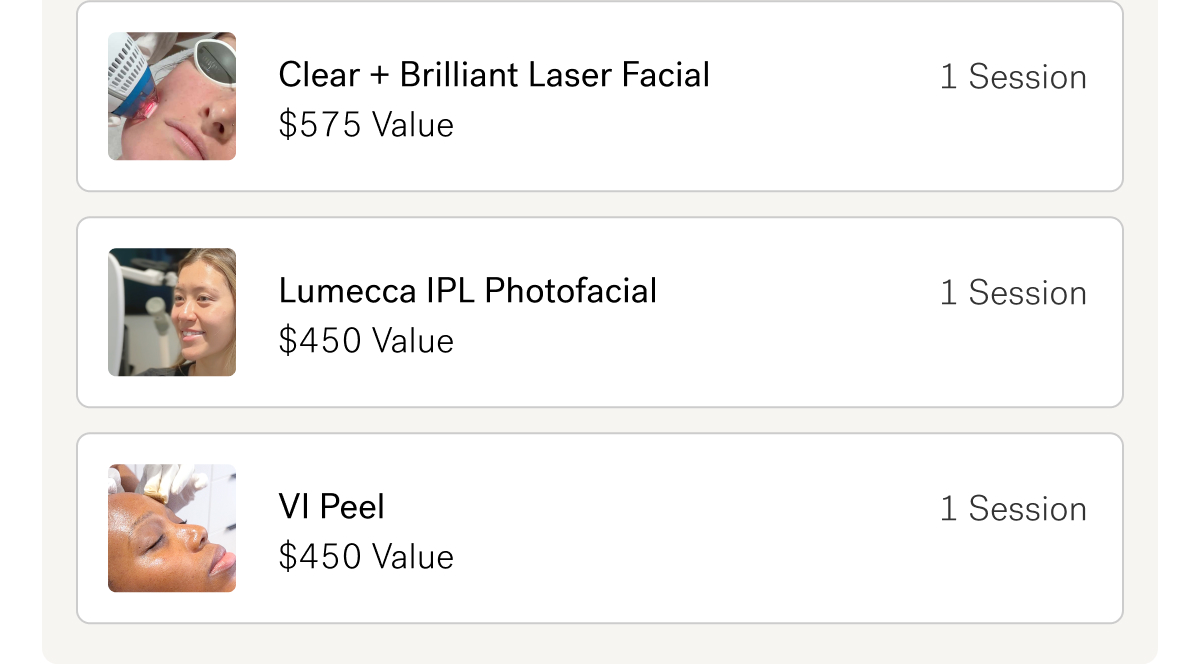Screen dimensions: 1200x664
Task: Select the VI Peel treatment photo
Action: (x=172, y=528)
